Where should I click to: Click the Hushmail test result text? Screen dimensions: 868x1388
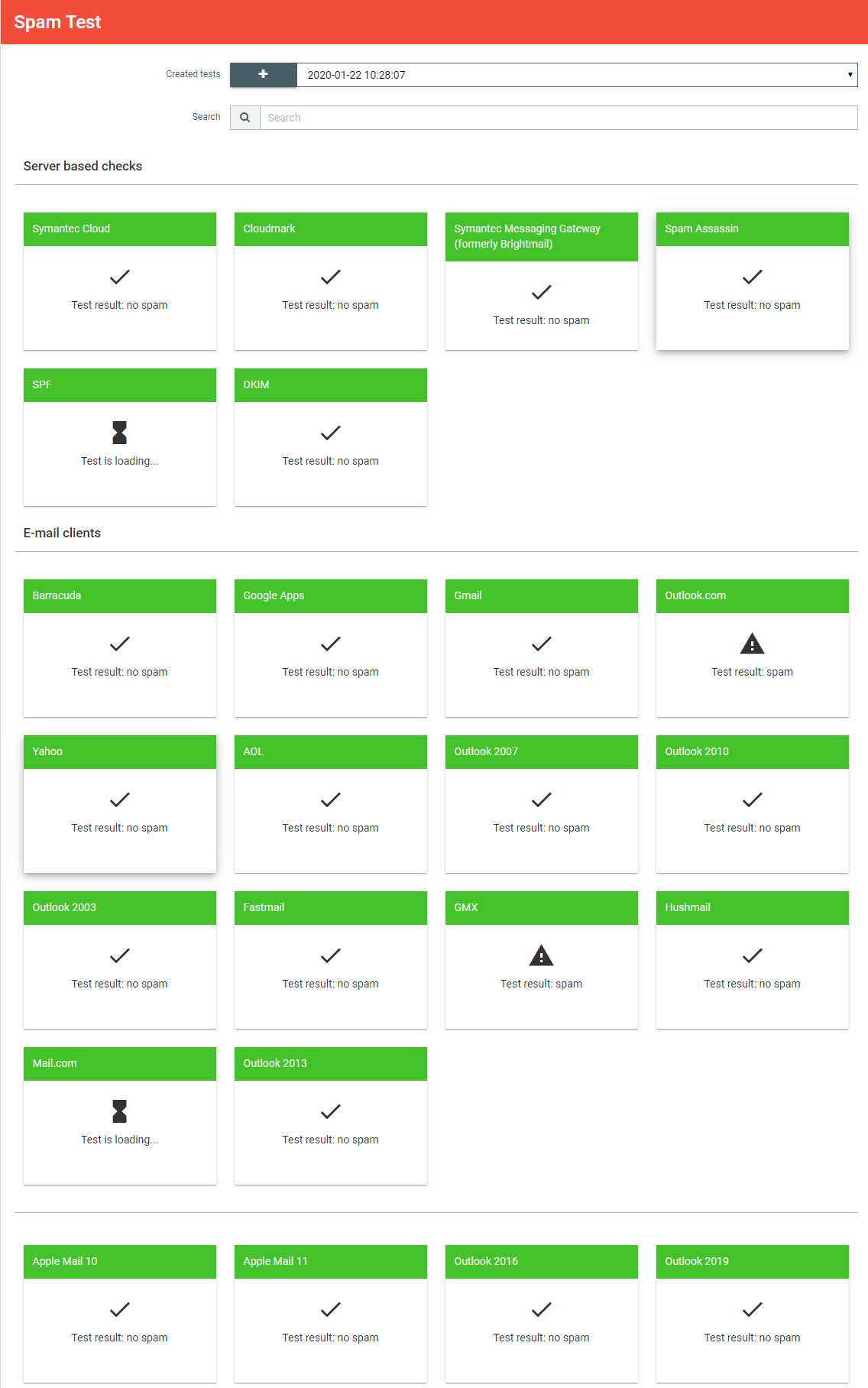click(x=752, y=984)
